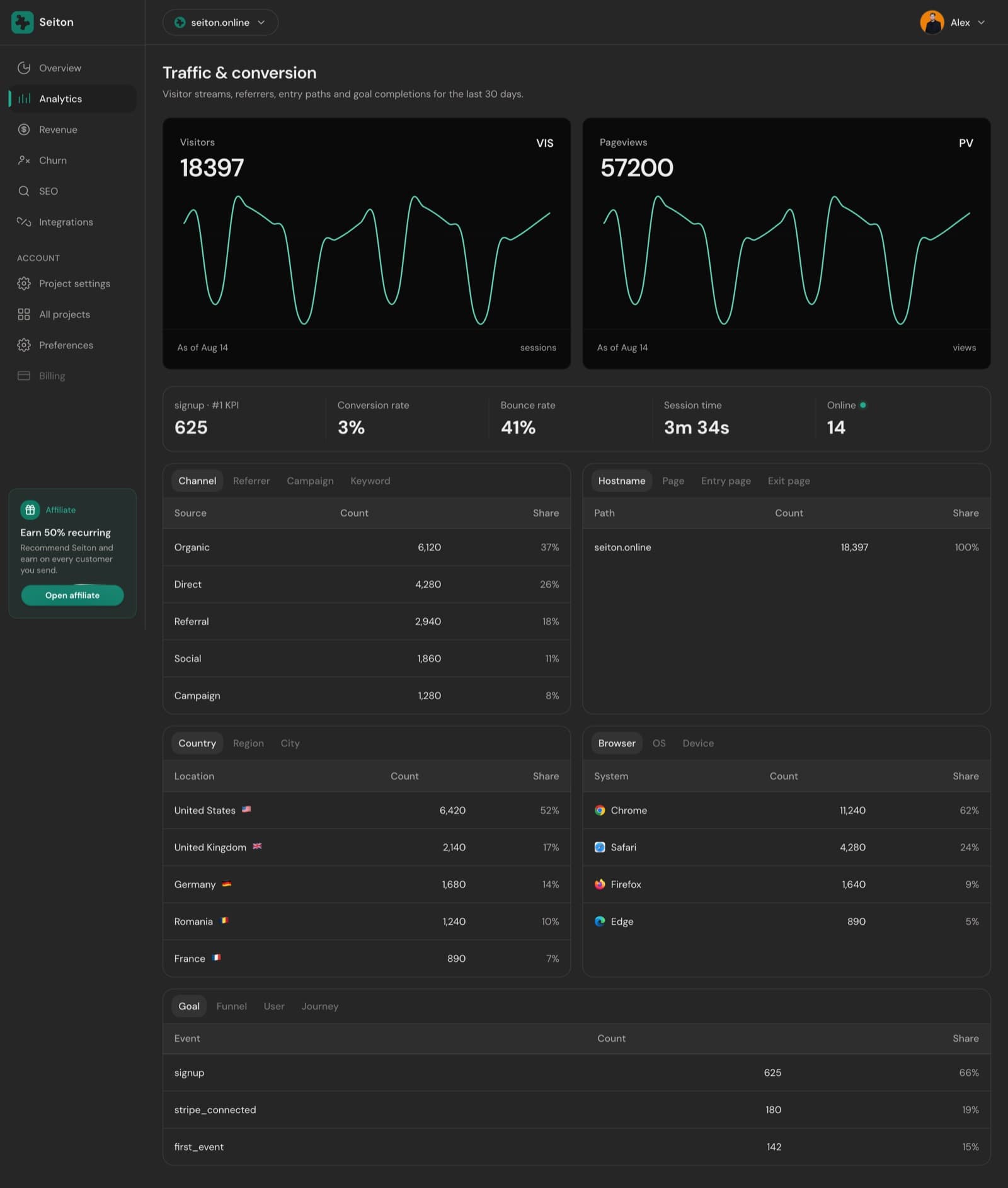1008x1188 pixels.
Task: Switch to the Device tab
Action: coord(698,744)
